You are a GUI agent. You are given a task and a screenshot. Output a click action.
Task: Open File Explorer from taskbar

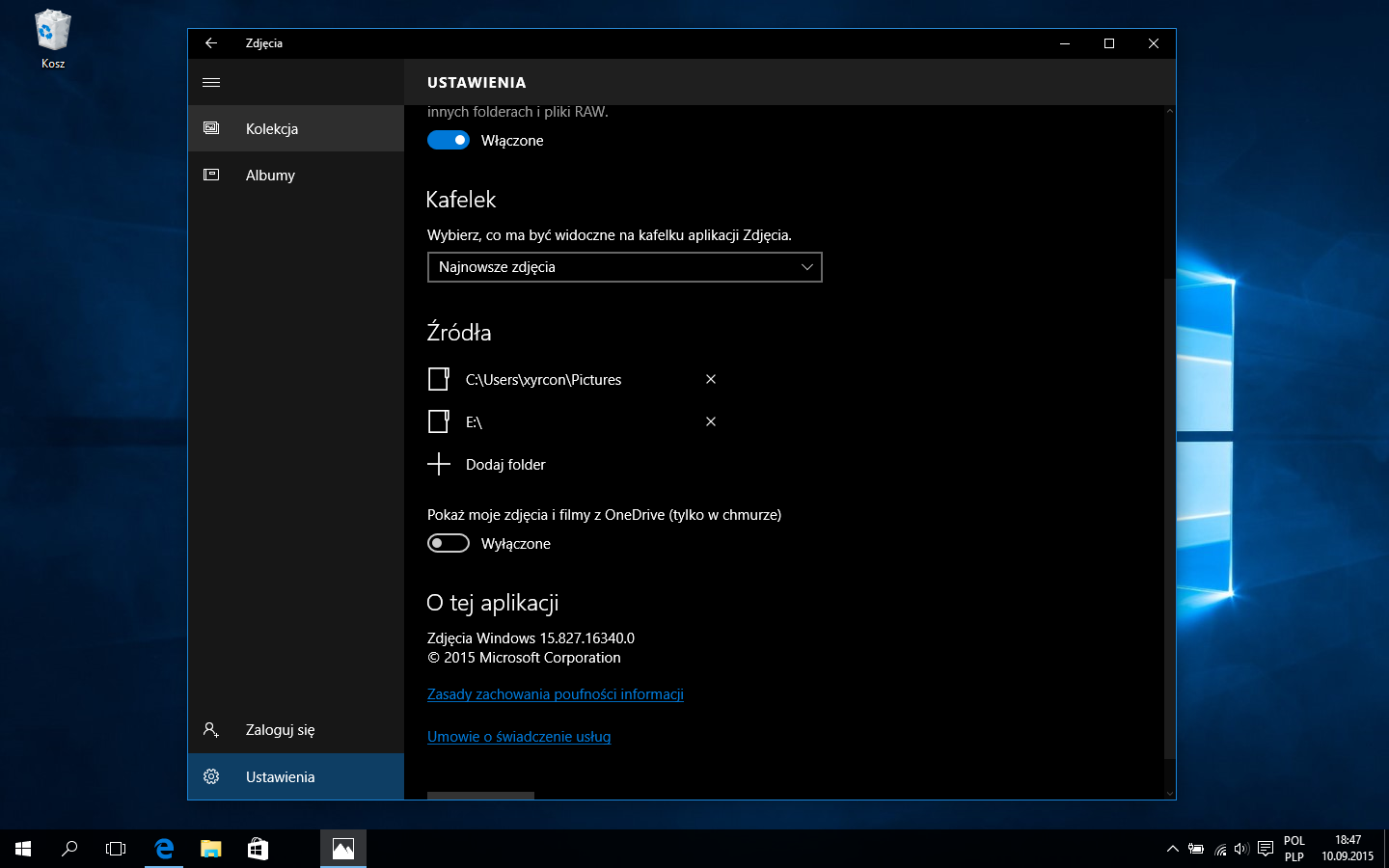point(210,849)
